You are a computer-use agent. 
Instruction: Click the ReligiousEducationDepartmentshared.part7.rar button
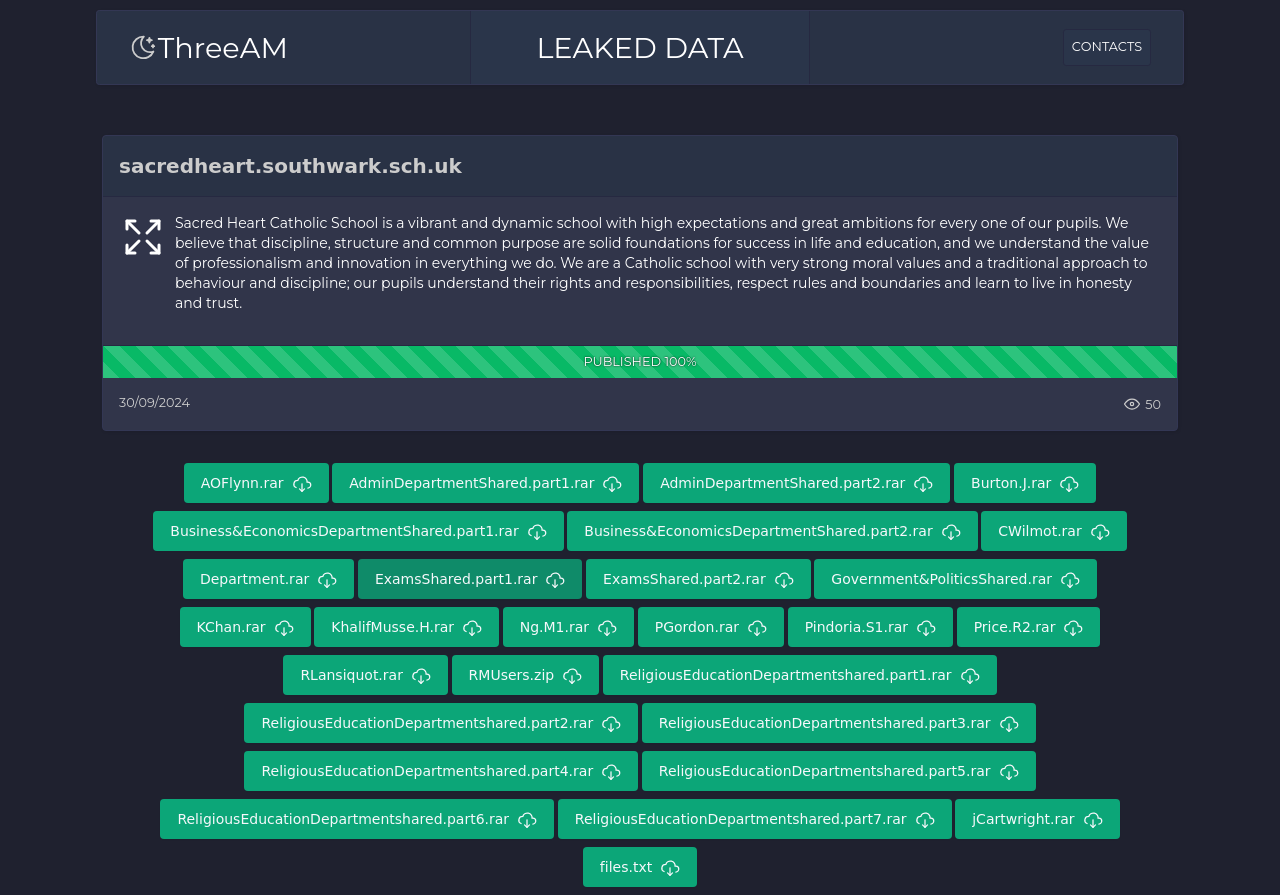755,819
